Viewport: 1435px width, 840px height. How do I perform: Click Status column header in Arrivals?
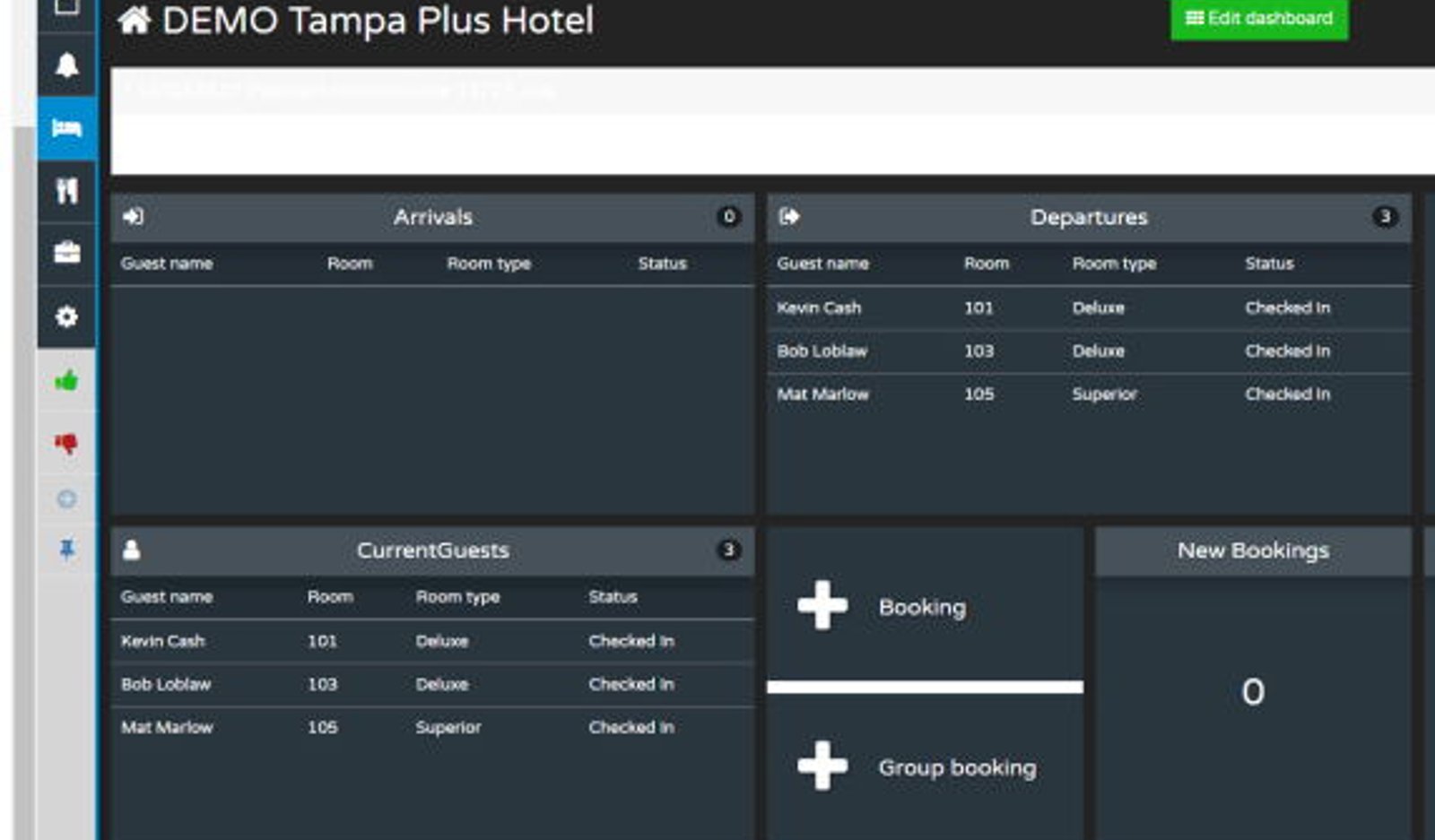[662, 264]
